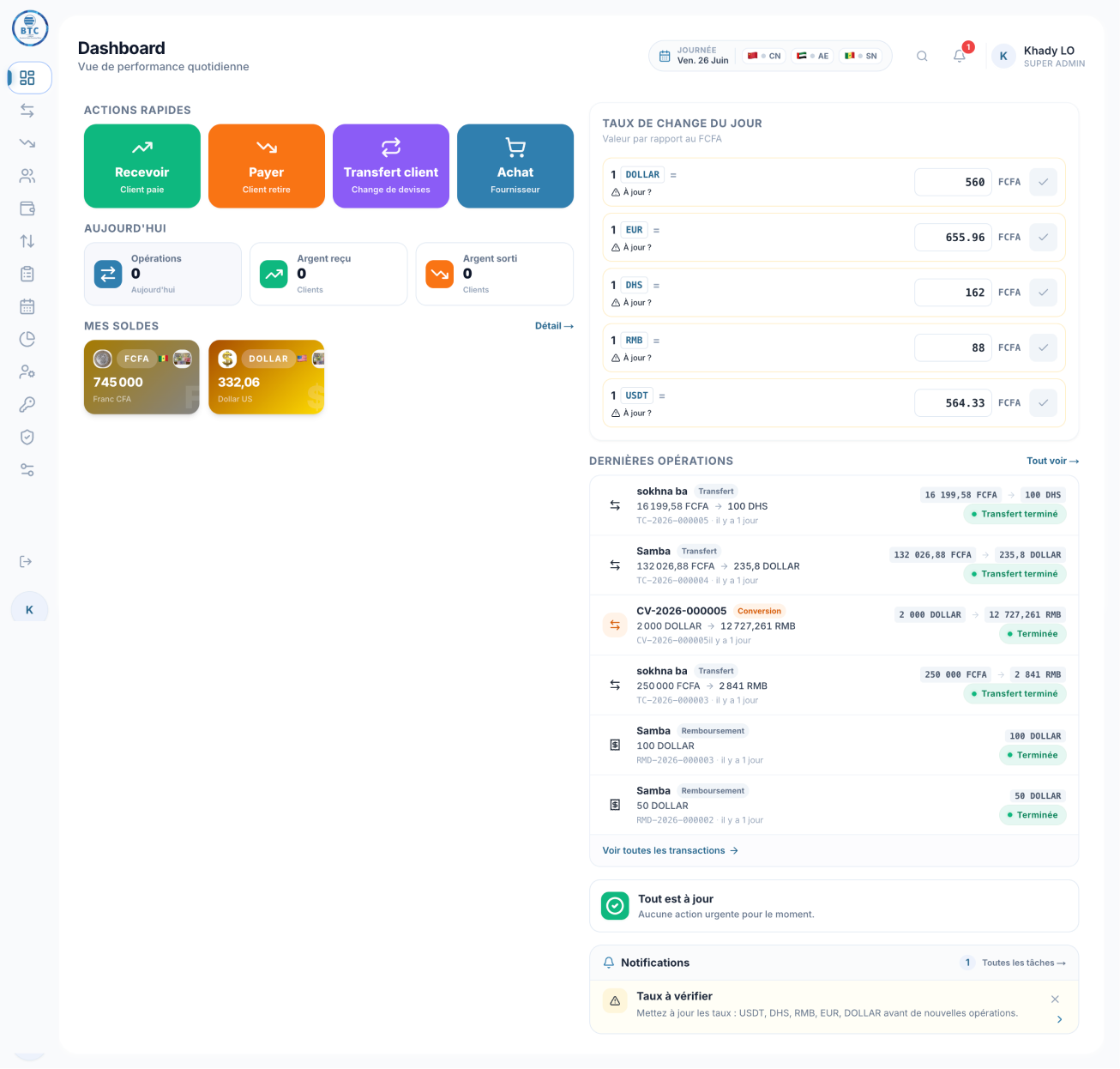Click the Achat Fournisseur quick action
Viewport: 1120px width, 1069px height.
515,166
